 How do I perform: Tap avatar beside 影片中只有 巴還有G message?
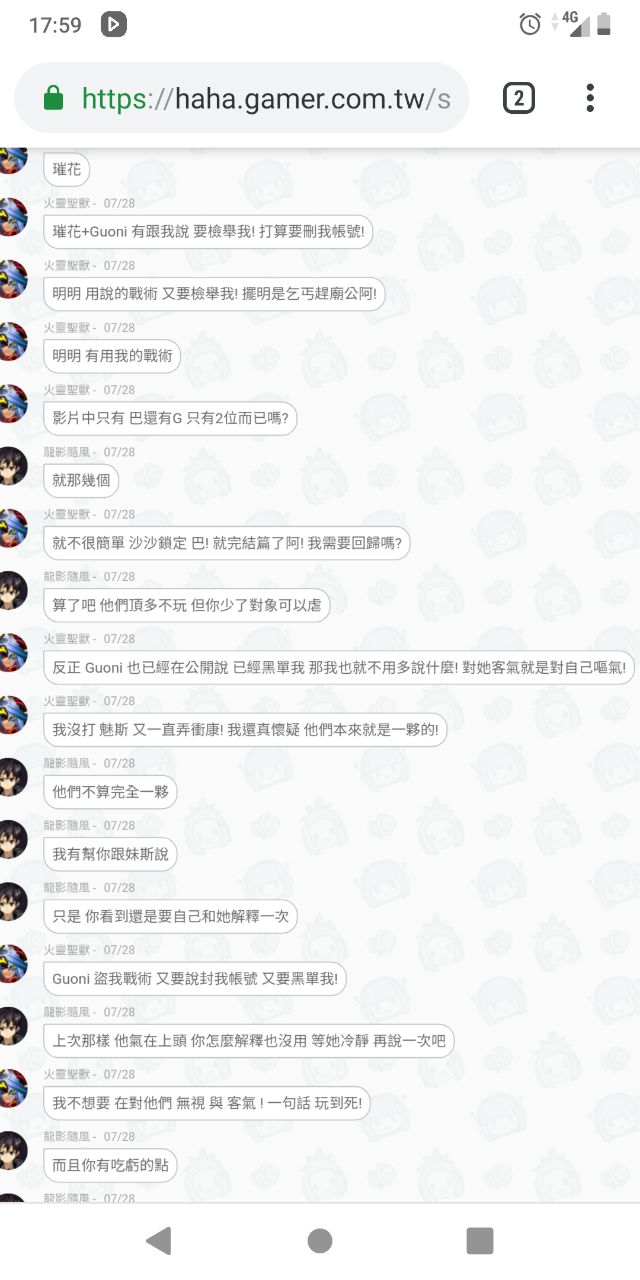coord(12,404)
